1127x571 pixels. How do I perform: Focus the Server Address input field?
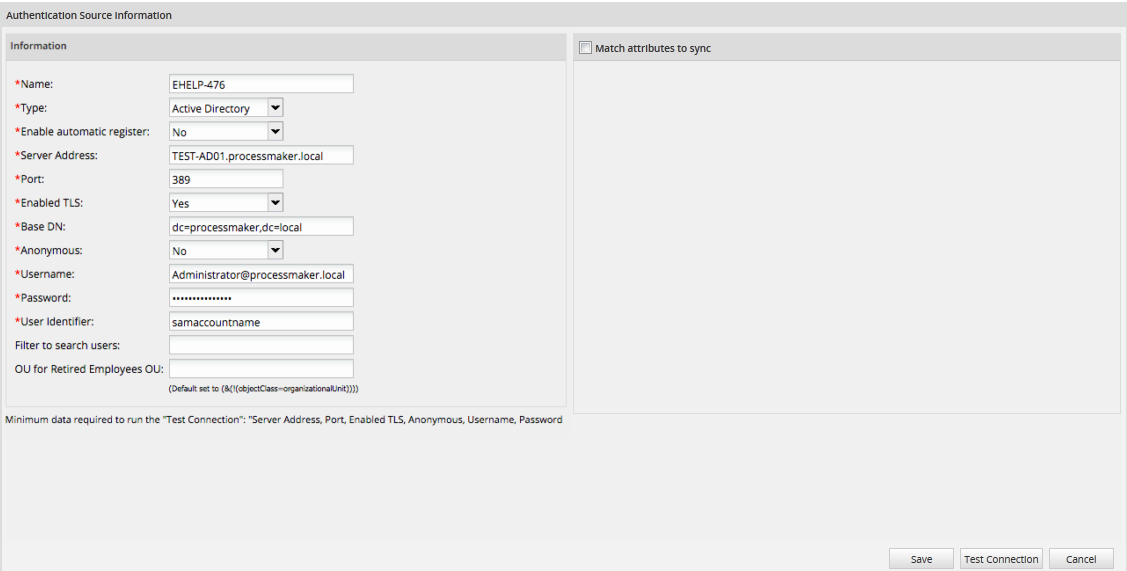point(261,156)
